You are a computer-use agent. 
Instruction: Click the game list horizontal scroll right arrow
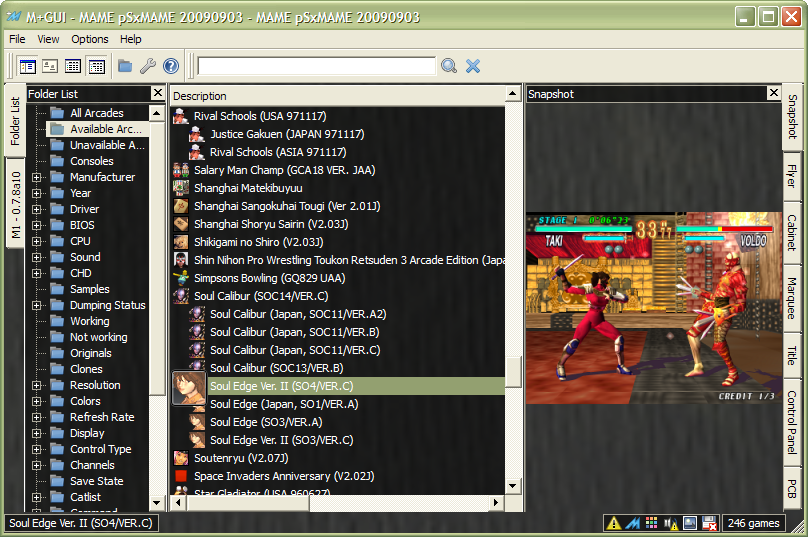(x=496, y=502)
